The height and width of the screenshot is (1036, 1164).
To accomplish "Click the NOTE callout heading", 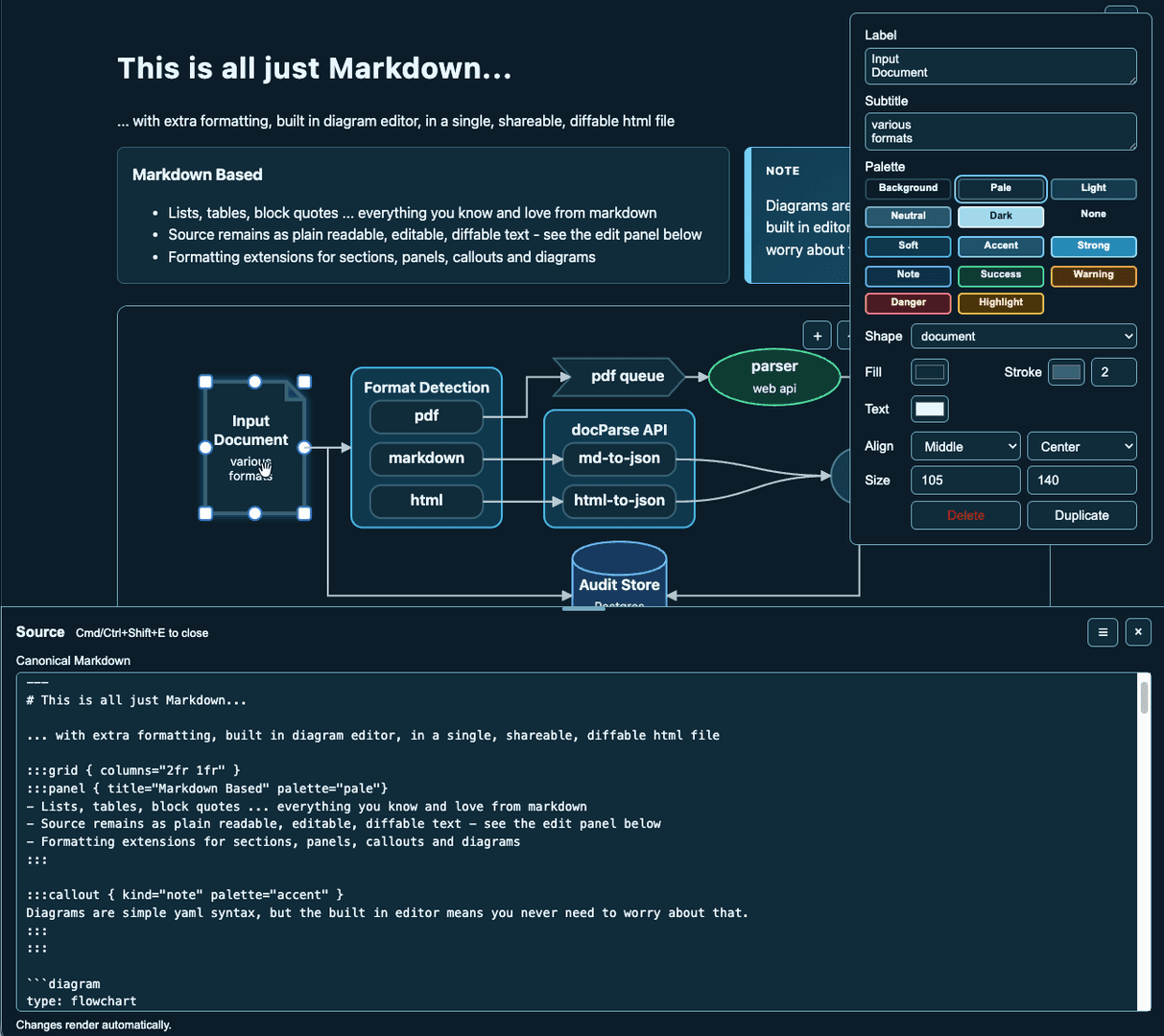I will [783, 171].
